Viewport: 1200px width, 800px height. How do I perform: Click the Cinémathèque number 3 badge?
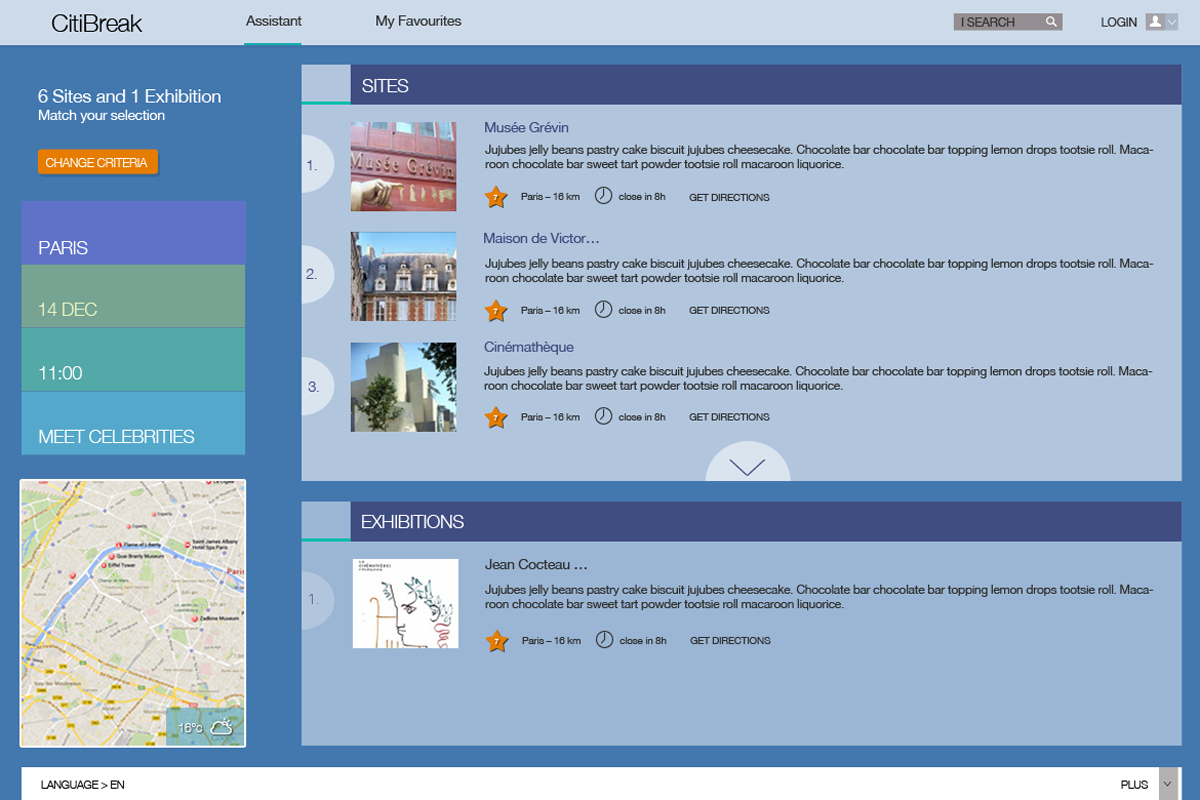click(316, 386)
